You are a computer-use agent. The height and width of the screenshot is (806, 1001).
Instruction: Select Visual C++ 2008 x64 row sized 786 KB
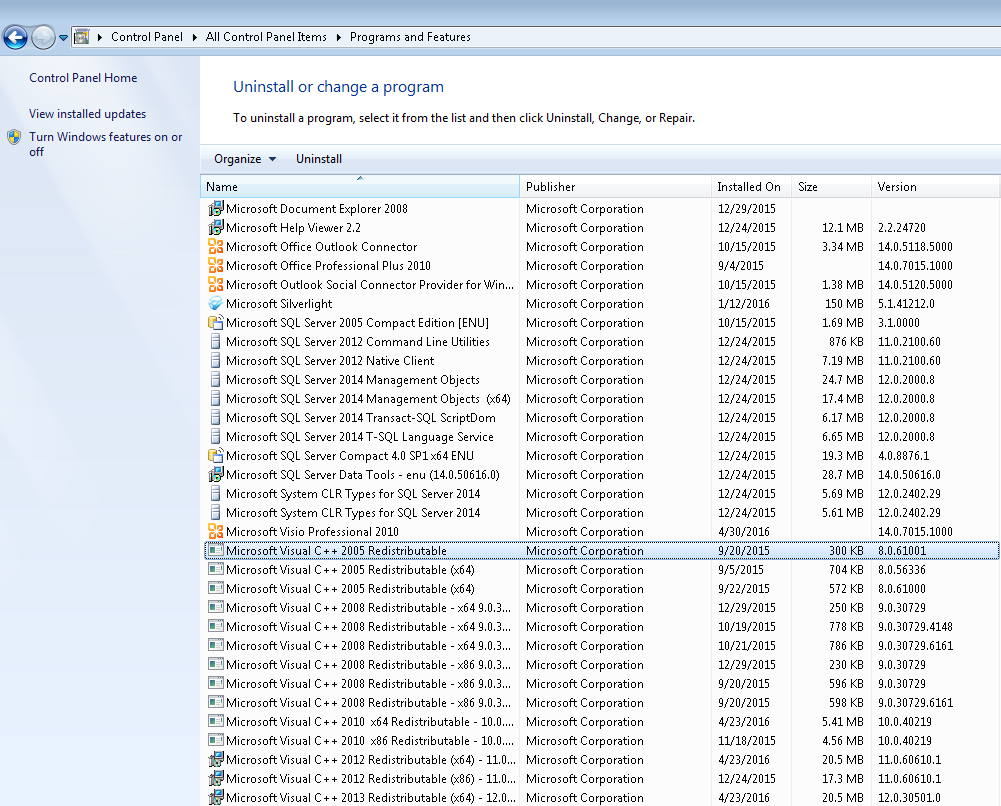pos(600,646)
